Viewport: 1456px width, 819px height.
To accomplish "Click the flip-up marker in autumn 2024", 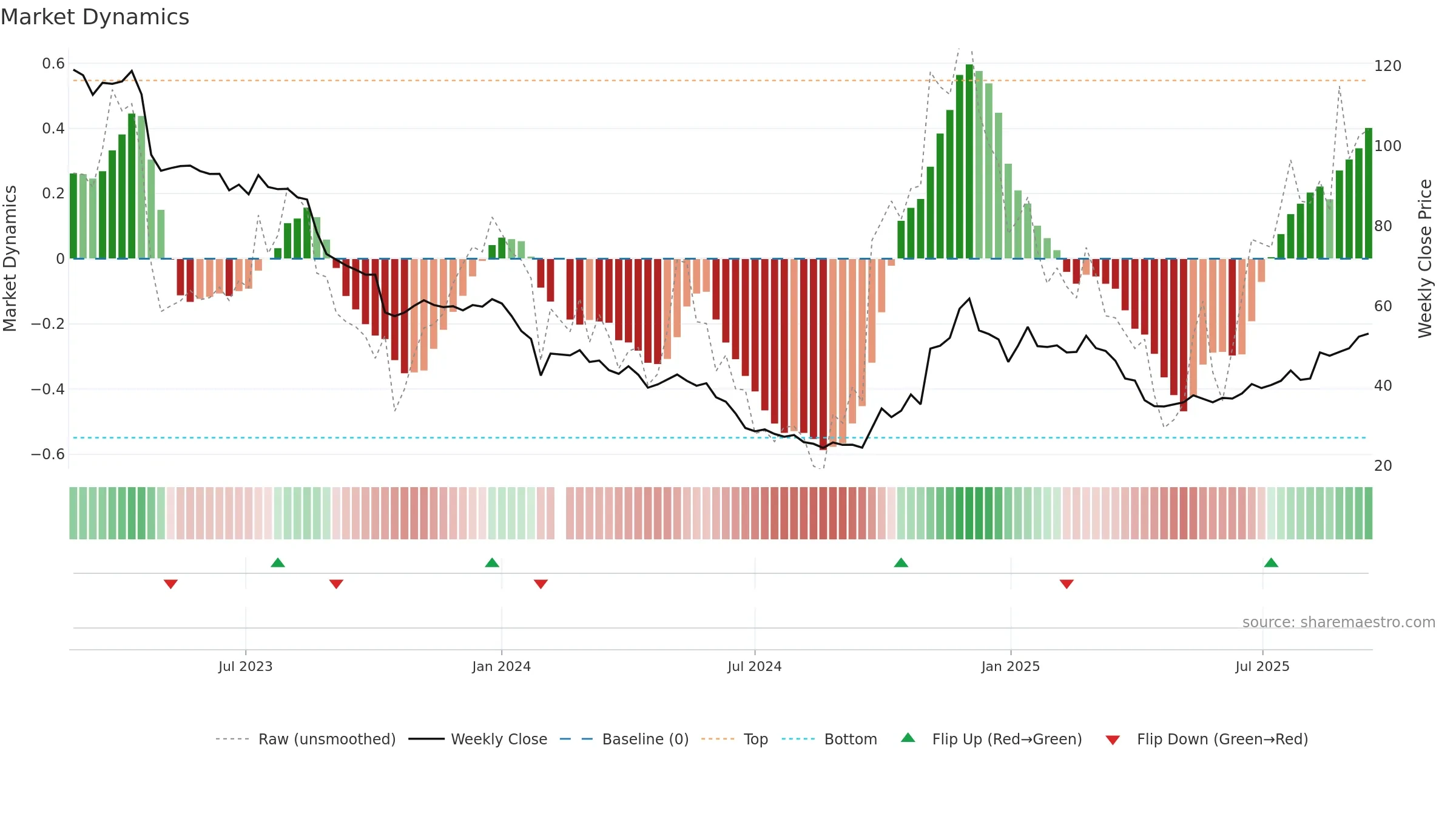I will coord(901,562).
